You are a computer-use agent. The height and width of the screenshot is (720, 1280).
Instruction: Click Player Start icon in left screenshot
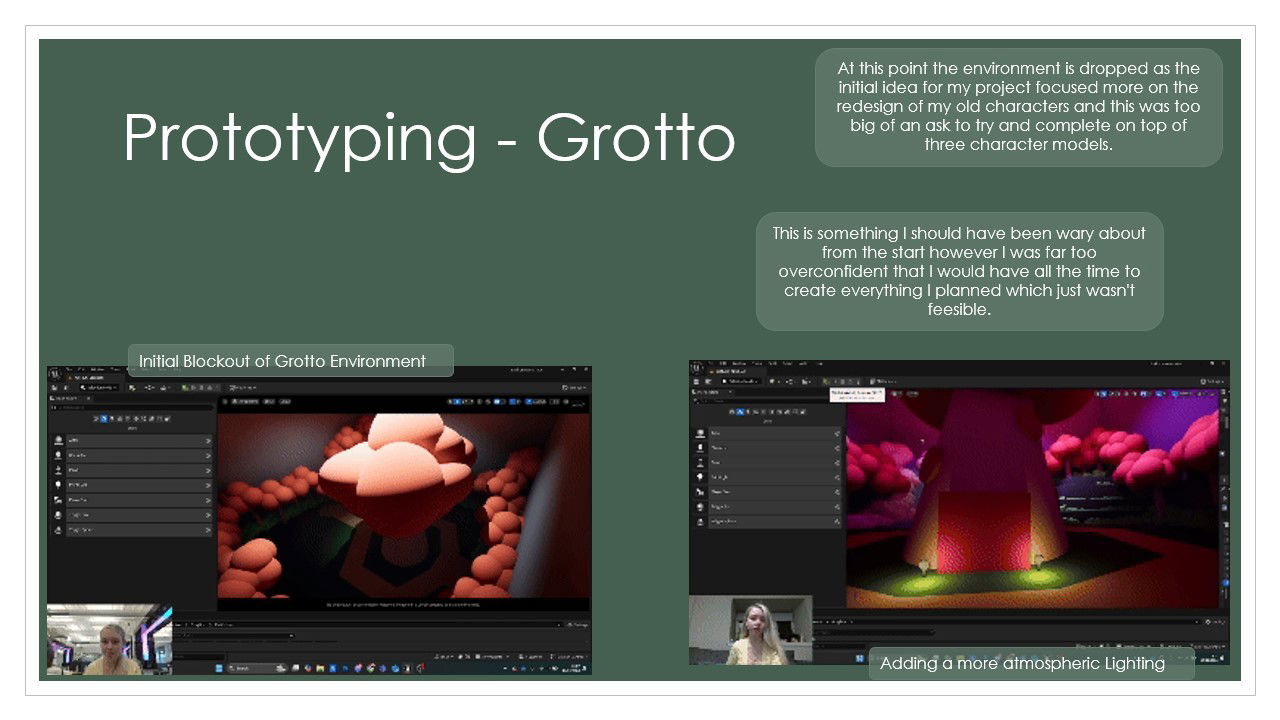click(59, 499)
